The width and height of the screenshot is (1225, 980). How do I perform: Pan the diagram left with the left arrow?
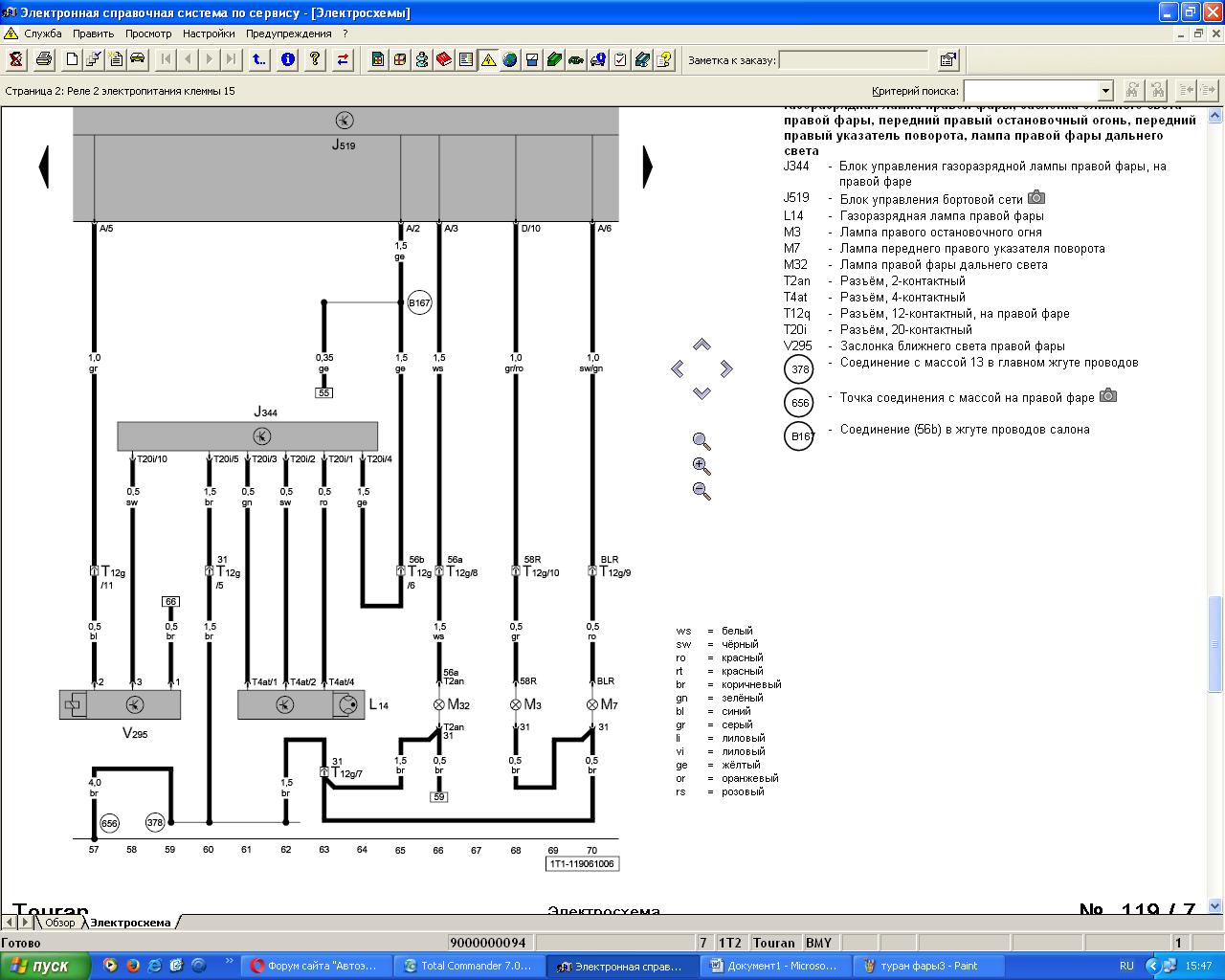coord(678,368)
